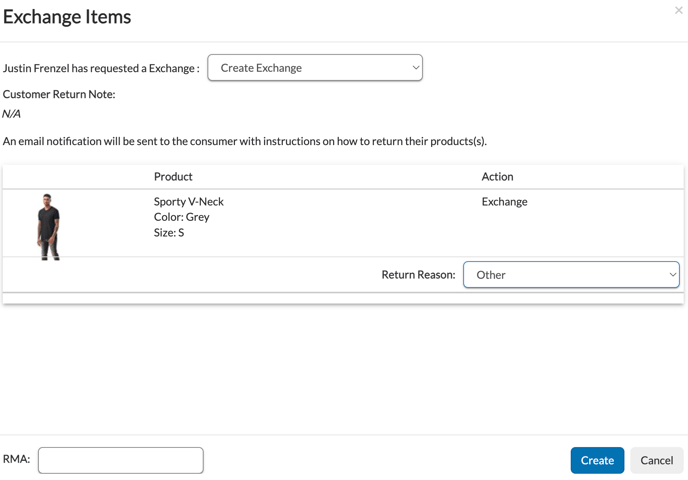Click the Color: Grey product detail
688x480 pixels.
click(182, 217)
